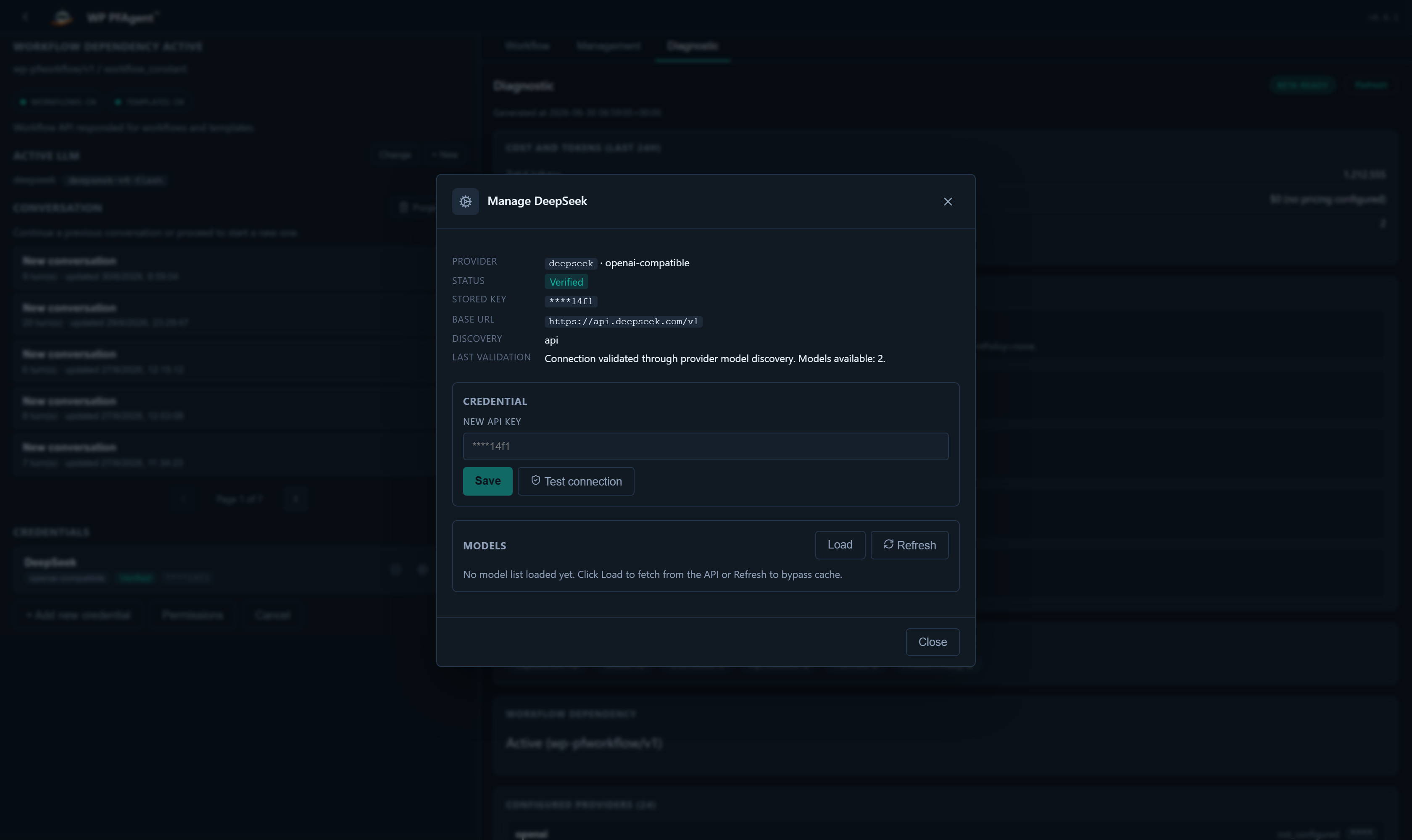Click Change button beside Active LLM
This screenshot has height=840, width=1412.
(x=395, y=155)
